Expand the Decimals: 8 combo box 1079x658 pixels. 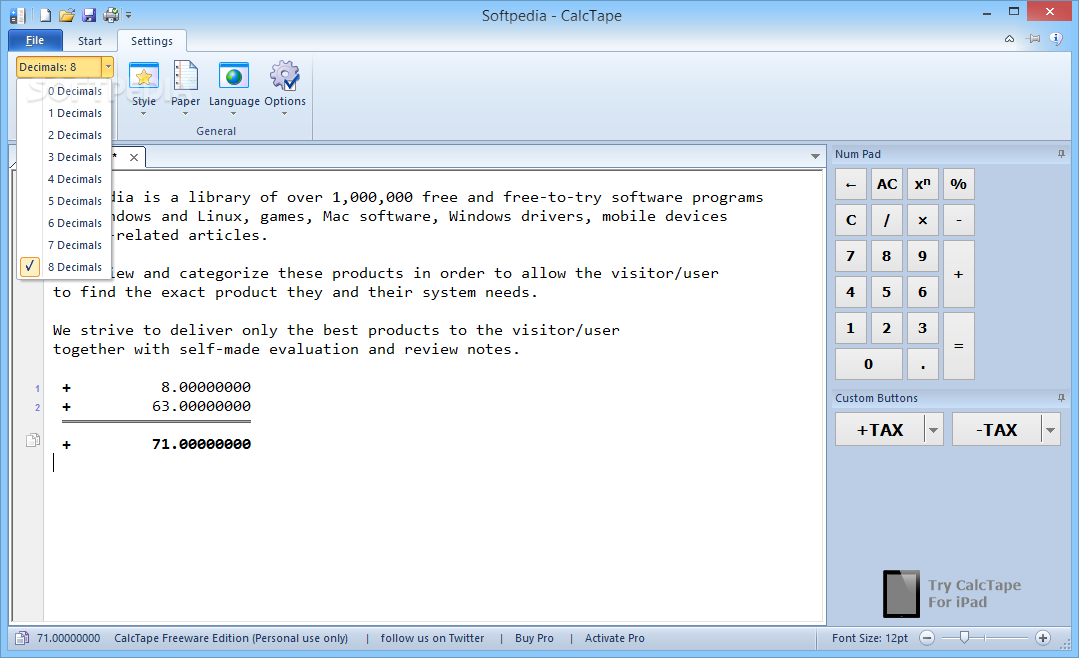[x=108, y=67]
